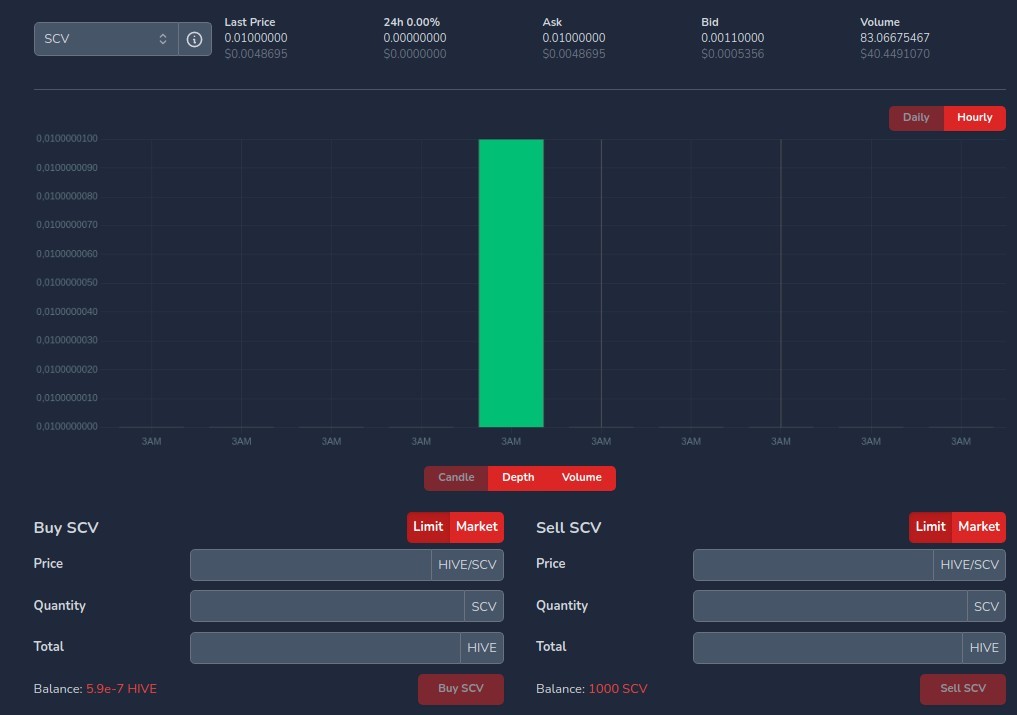
Task: Expand the SCV token selector dropdown
Action: (106, 39)
